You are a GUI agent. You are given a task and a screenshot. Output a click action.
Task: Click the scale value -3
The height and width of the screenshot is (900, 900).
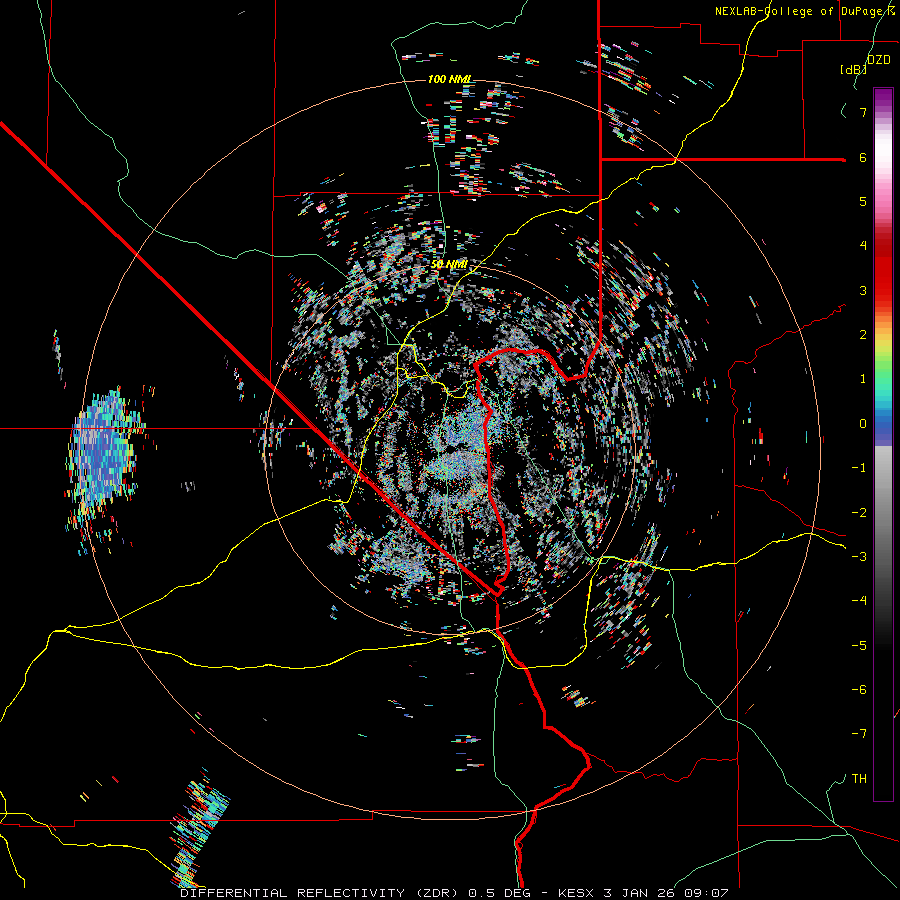[x=859, y=556]
